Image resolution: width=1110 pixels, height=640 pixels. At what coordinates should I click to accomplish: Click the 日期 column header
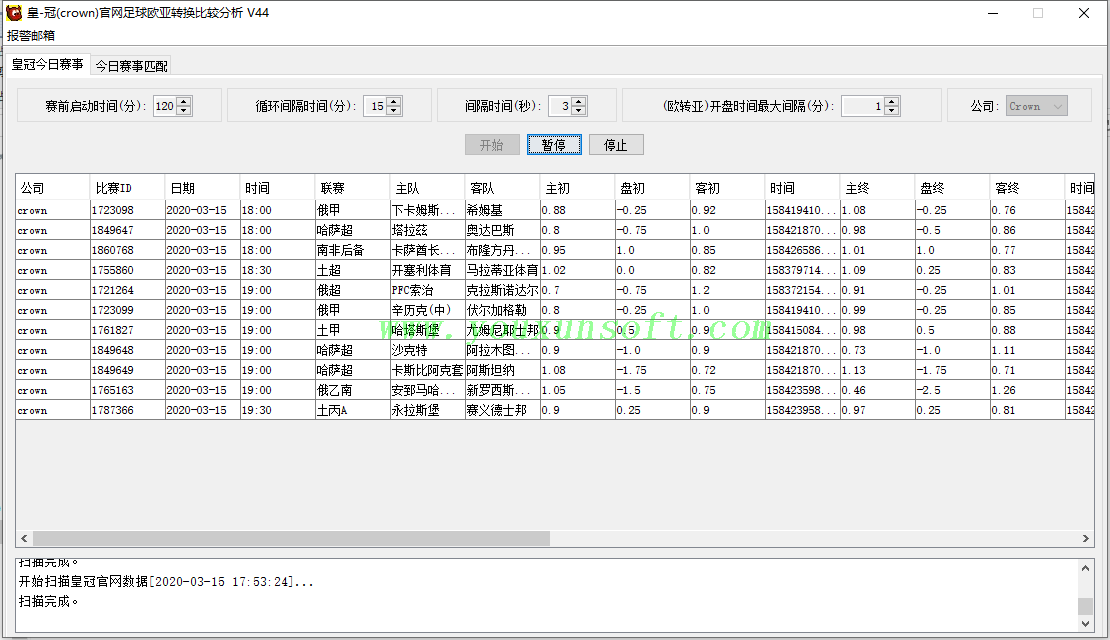202,188
